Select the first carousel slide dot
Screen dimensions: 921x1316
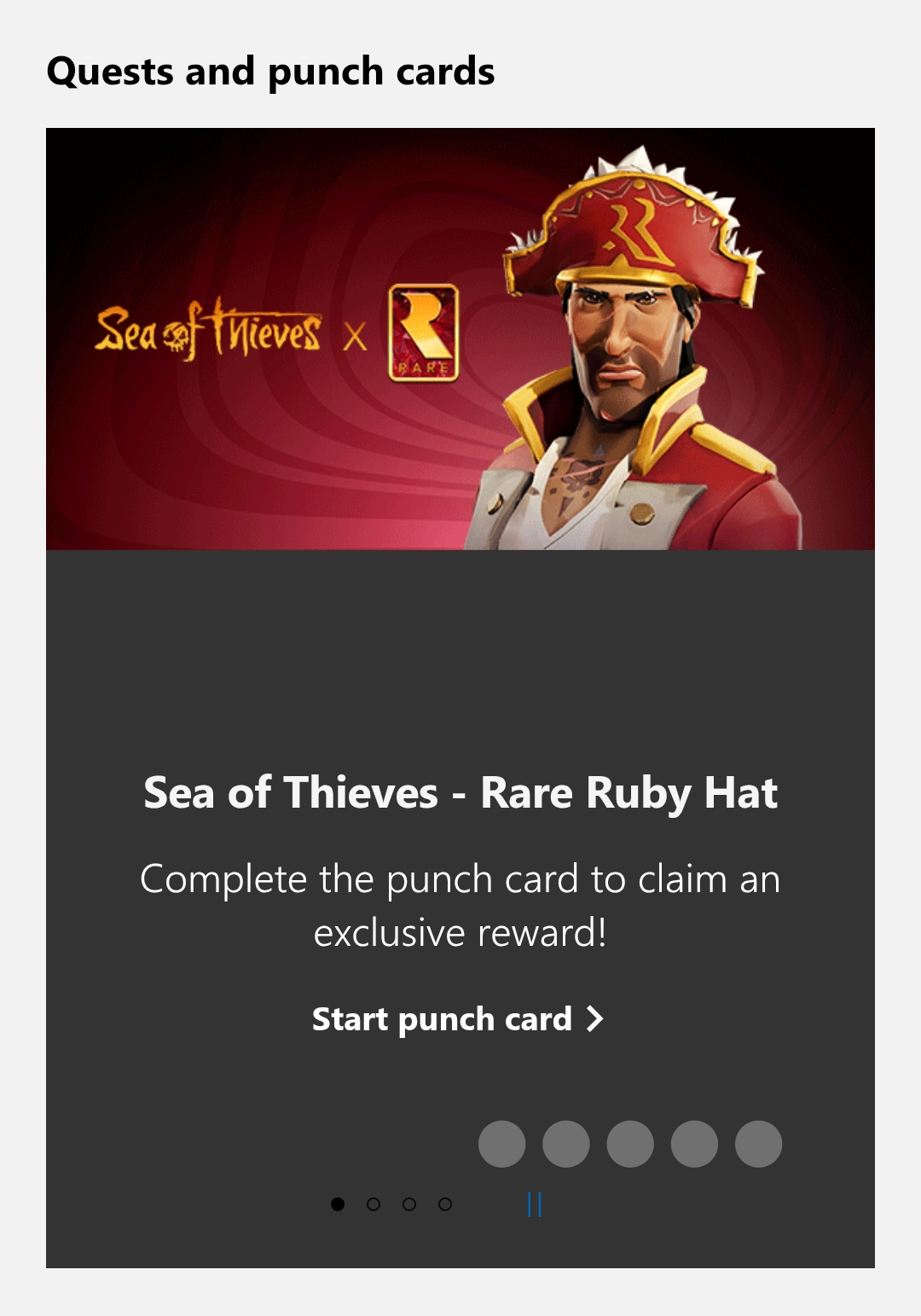coord(338,1204)
